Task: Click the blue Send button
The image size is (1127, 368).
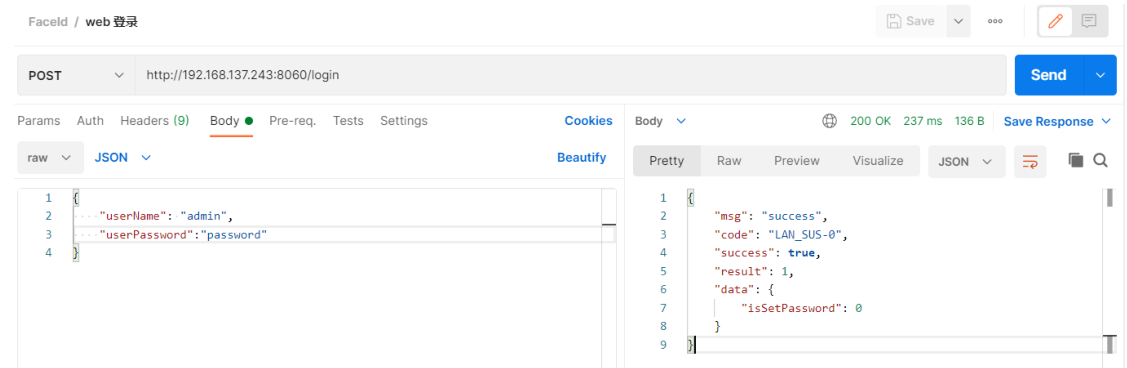Action: click(x=1049, y=75)
